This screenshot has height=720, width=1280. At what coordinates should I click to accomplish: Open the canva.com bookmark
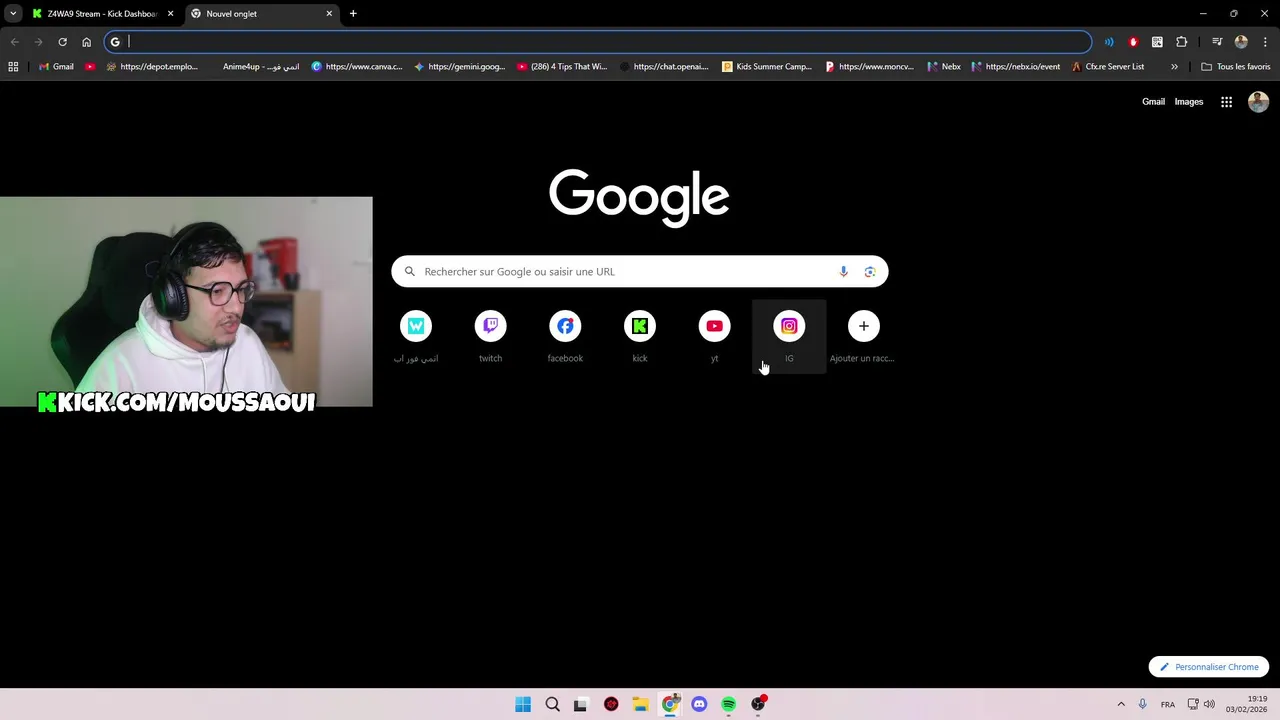[x=357, y=67]
